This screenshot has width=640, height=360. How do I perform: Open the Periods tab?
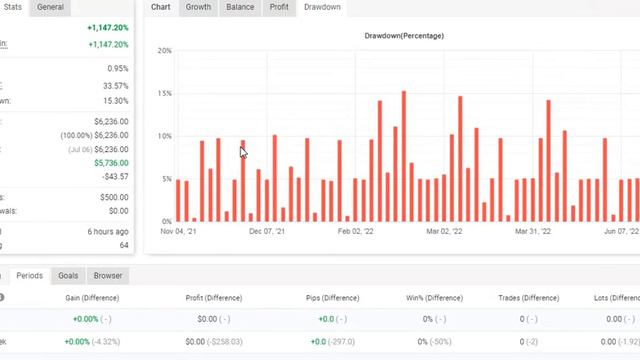[x=29, y=276]
